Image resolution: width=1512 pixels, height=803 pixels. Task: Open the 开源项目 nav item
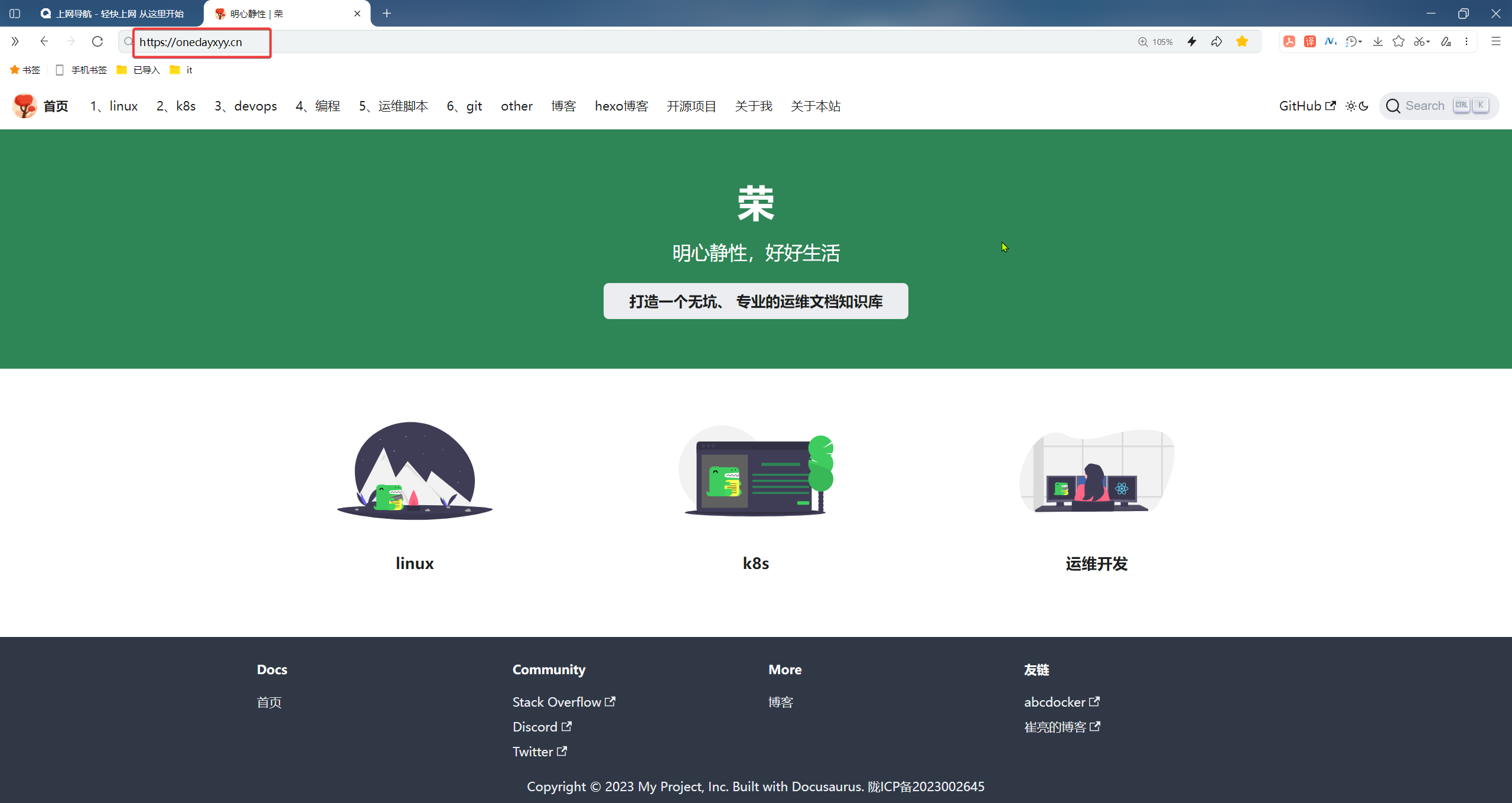click(692, 106)
